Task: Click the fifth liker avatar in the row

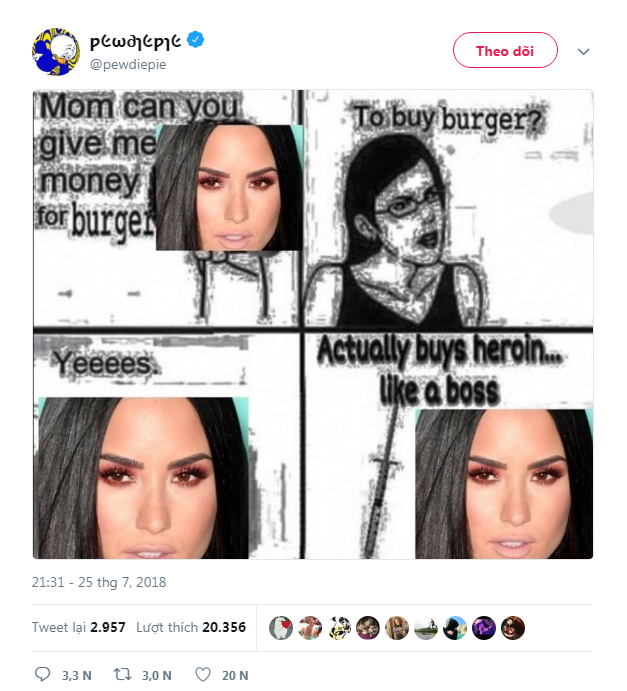Action: [397, 628]
